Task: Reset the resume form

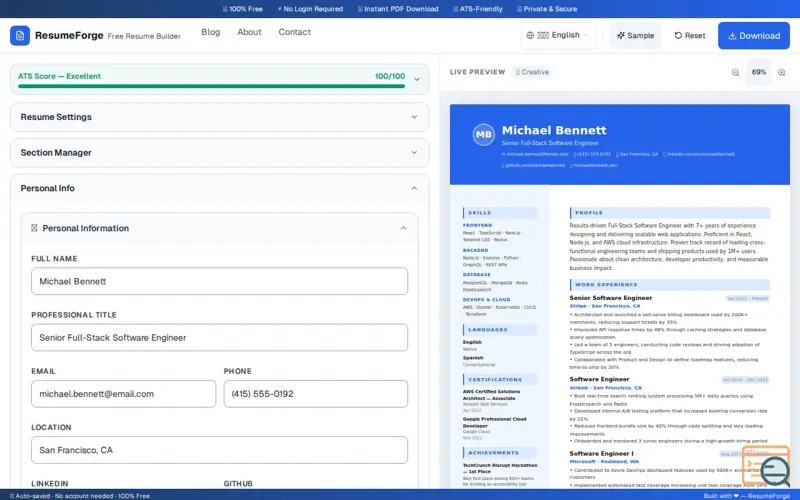Action: [690, 35]
